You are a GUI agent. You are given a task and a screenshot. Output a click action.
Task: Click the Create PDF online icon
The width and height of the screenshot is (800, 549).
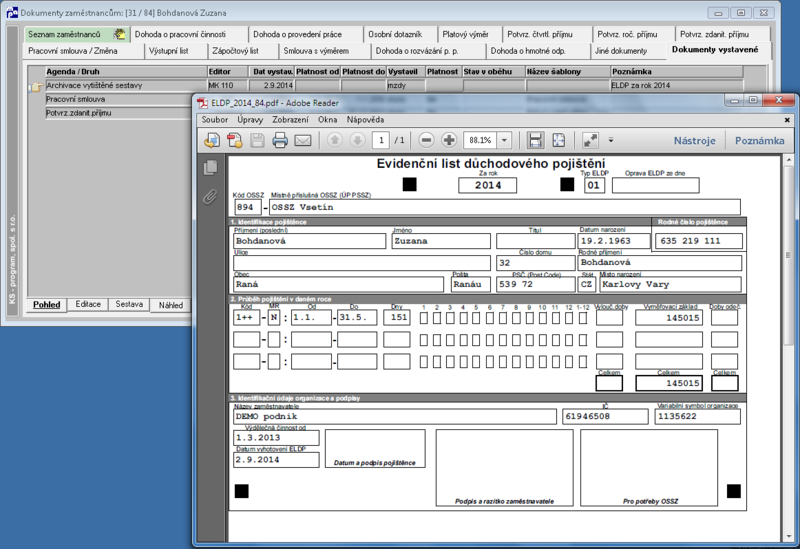235,140
